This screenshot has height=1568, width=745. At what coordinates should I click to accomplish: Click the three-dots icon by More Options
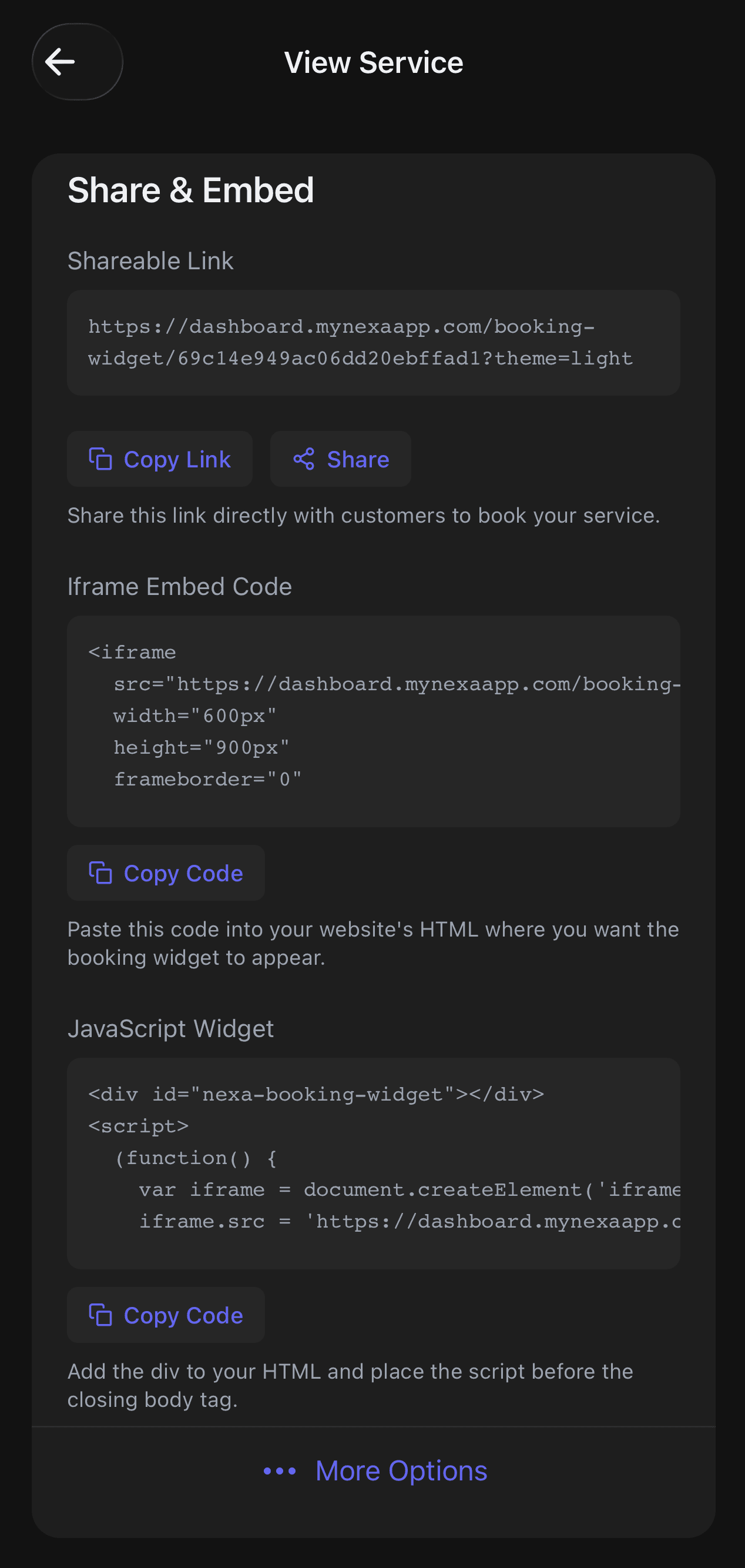pyautogui.click(x=280, y=1471)
